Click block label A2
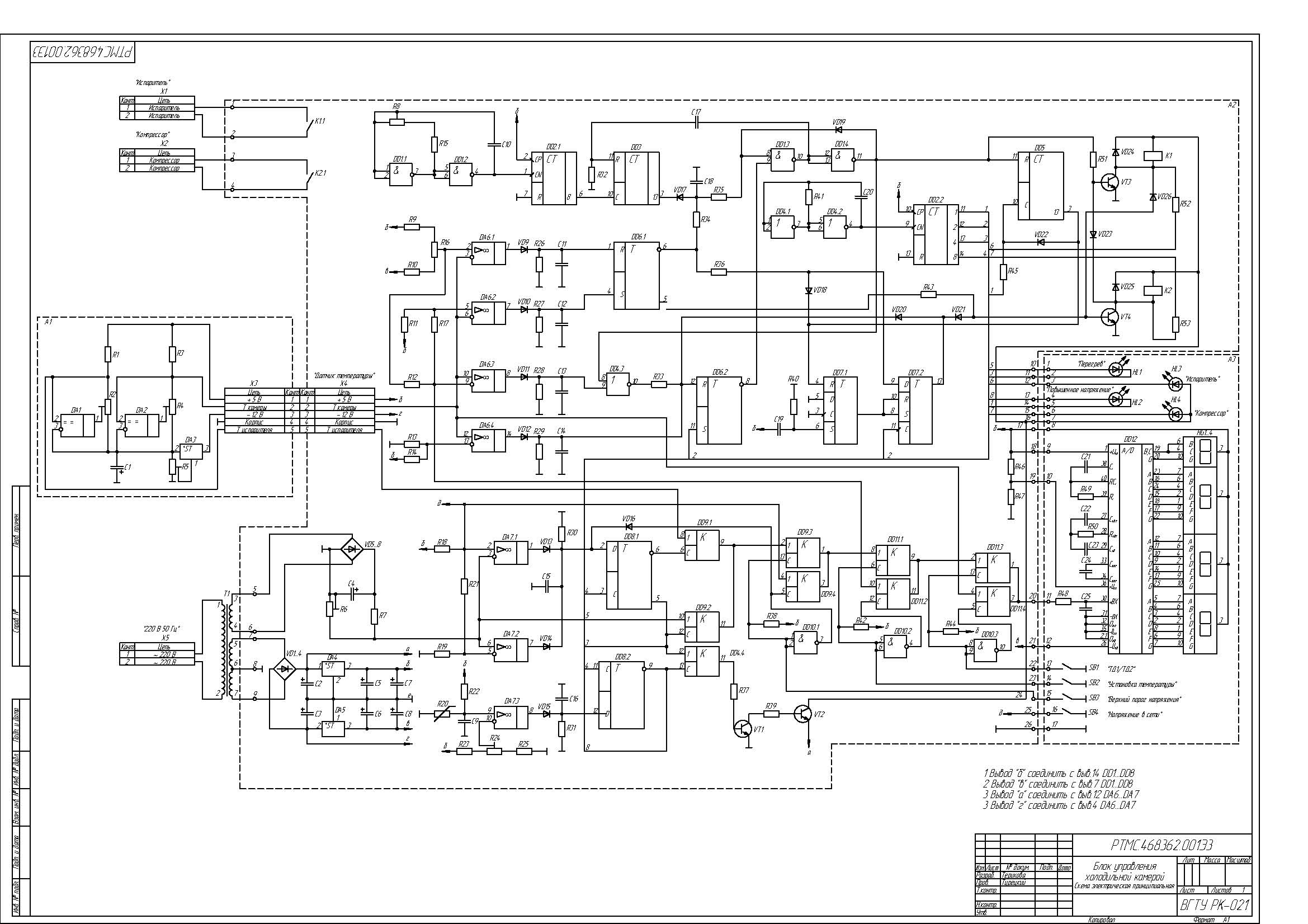Viewport: 1308px width, 924px height. pyautogui.click(x=1231, y=105)
